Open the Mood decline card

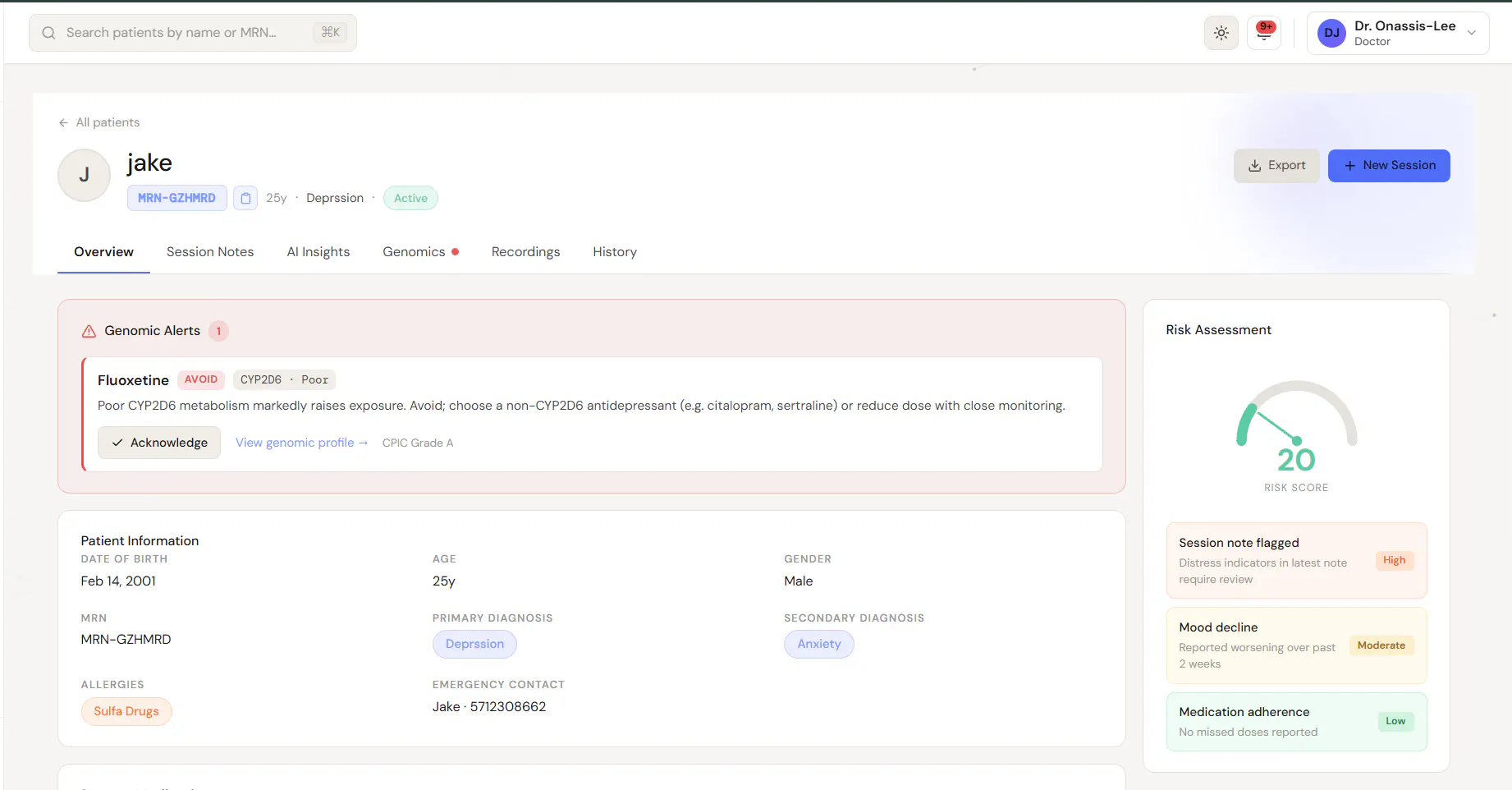coord(1296,645)
